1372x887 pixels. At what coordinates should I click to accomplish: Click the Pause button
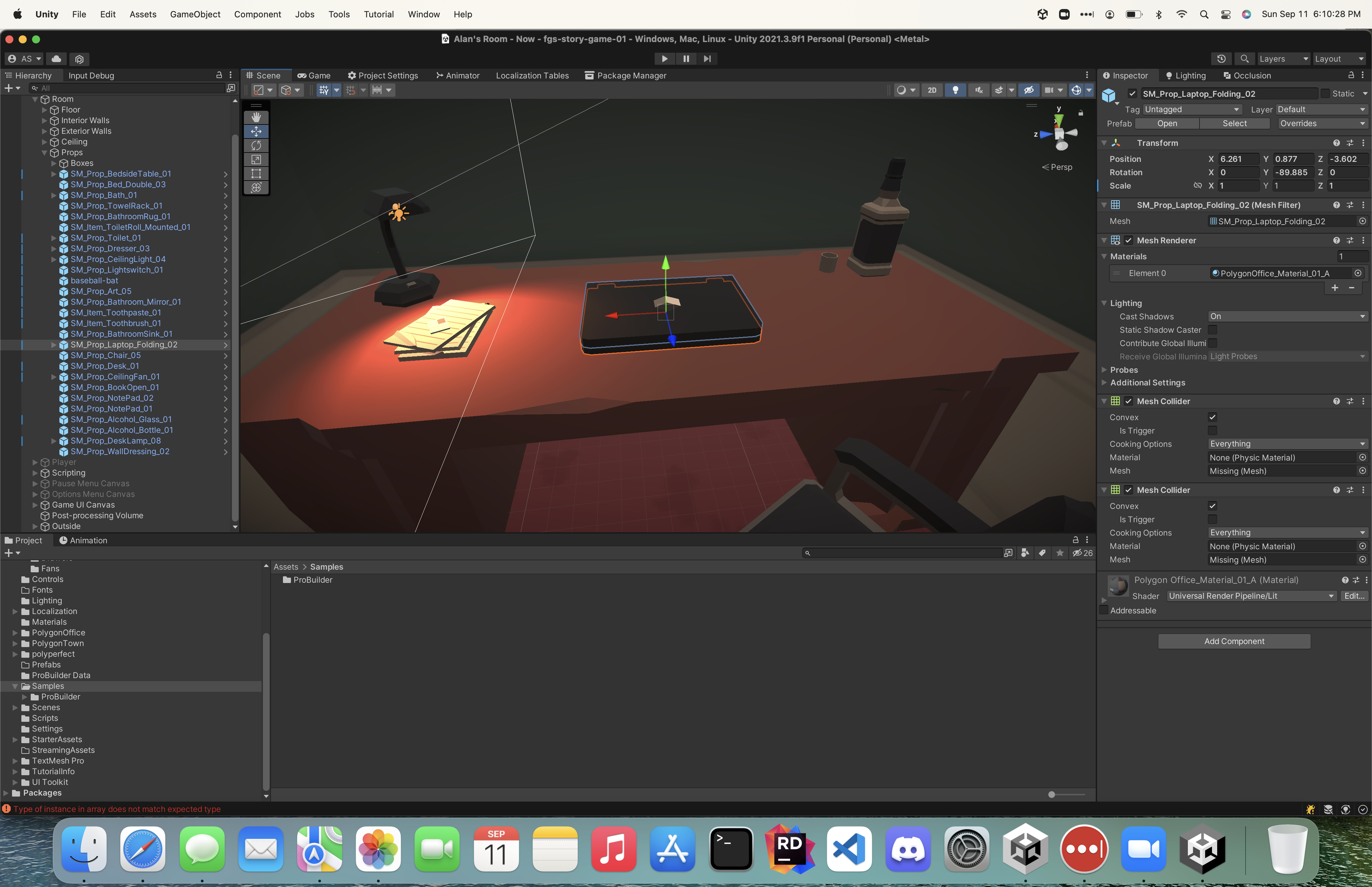[686, 59]
